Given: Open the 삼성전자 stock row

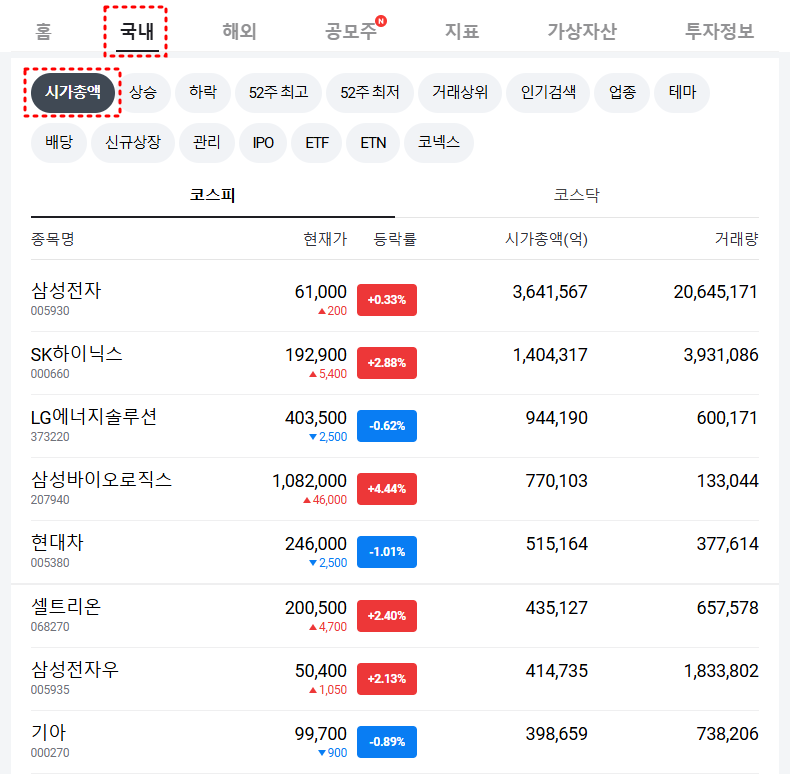Looking at the screenshot, I should click(395, 299).
